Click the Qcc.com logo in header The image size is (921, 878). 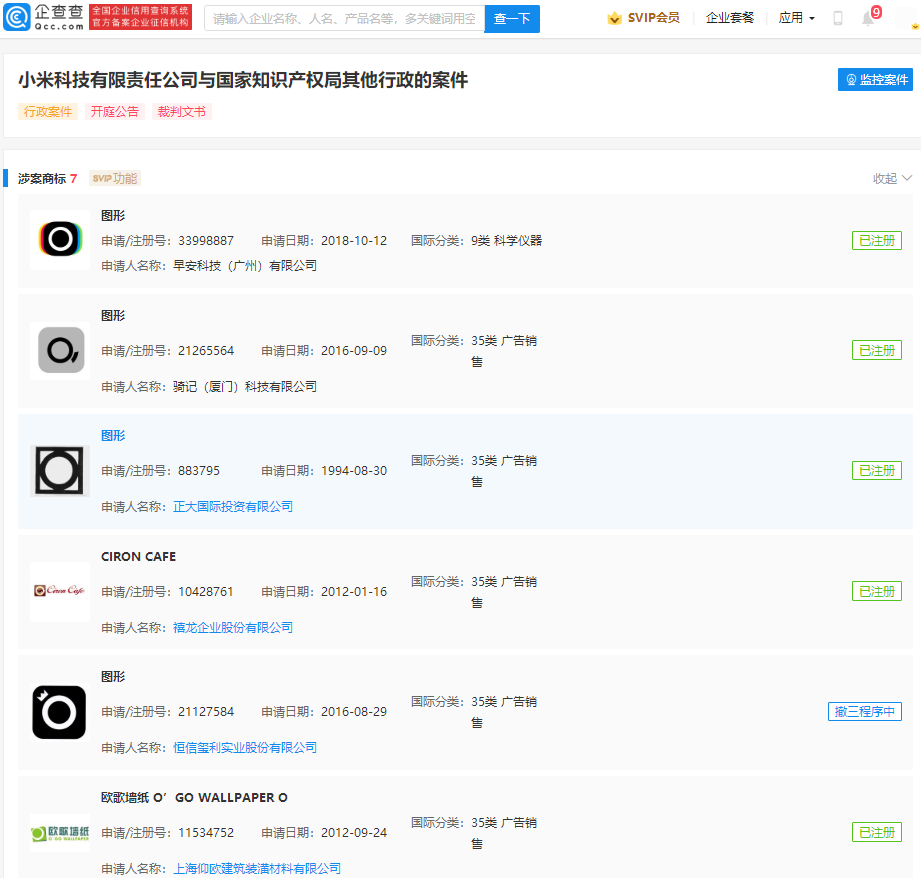(45, 17)
